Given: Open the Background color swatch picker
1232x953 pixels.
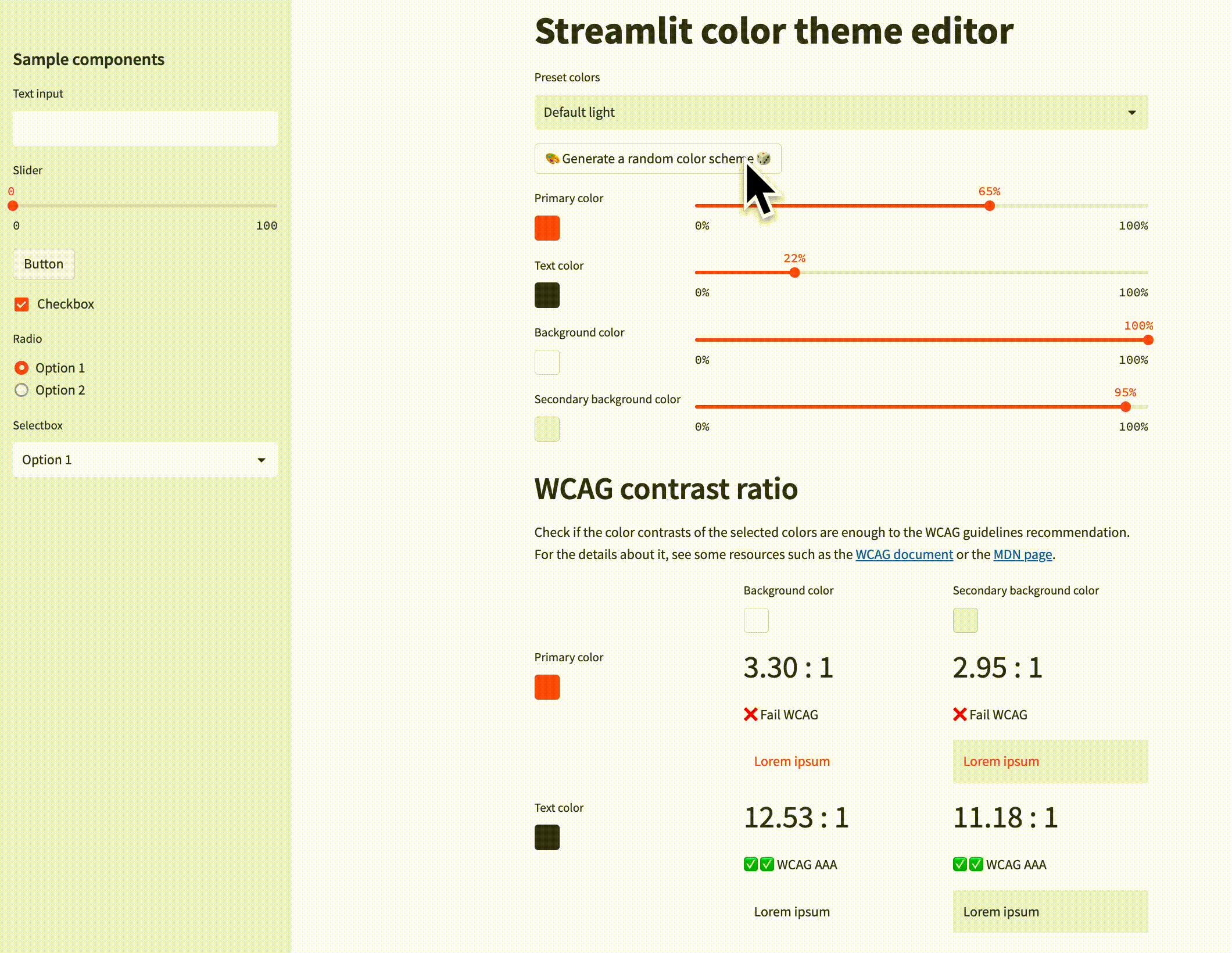Looking at the screenshot, I should (x=546, y=362).
